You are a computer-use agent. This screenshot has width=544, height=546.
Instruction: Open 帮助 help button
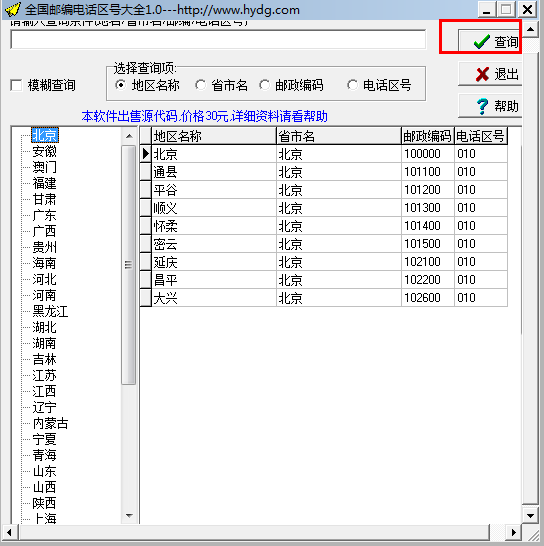click(490, 106)
